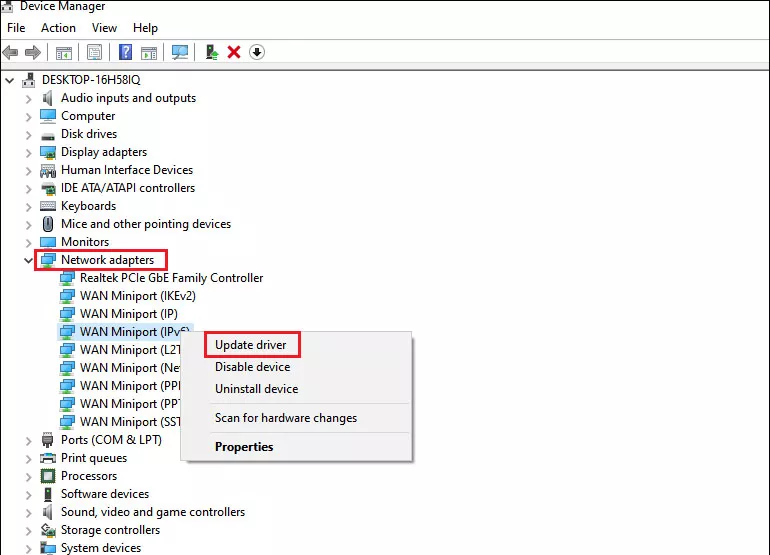Open the Action menu

point(58,28)
